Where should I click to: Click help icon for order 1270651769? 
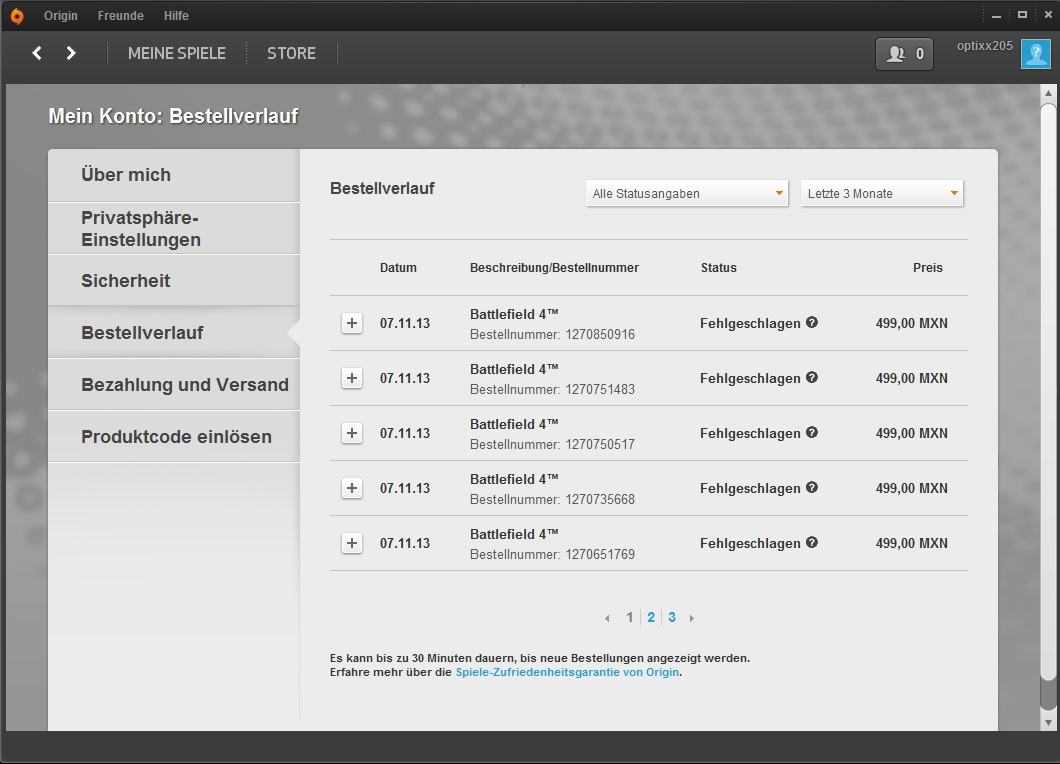click(x=812, y=542)
